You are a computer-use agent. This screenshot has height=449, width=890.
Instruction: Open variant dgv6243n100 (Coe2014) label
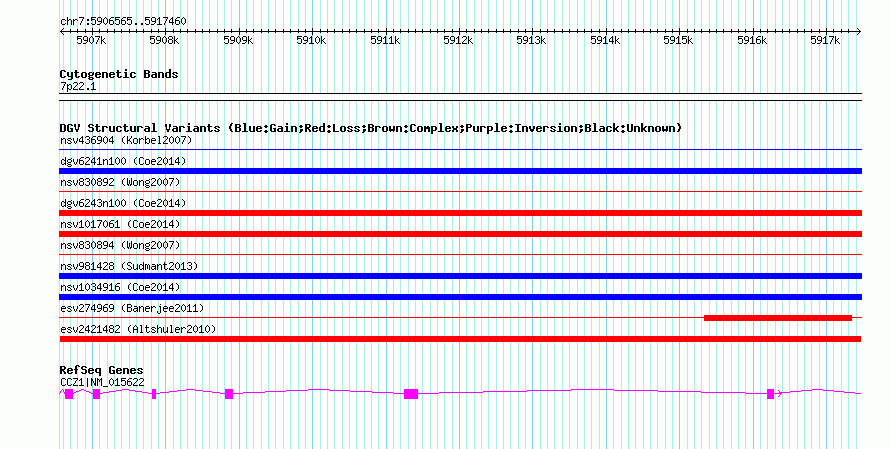(123, 203)
